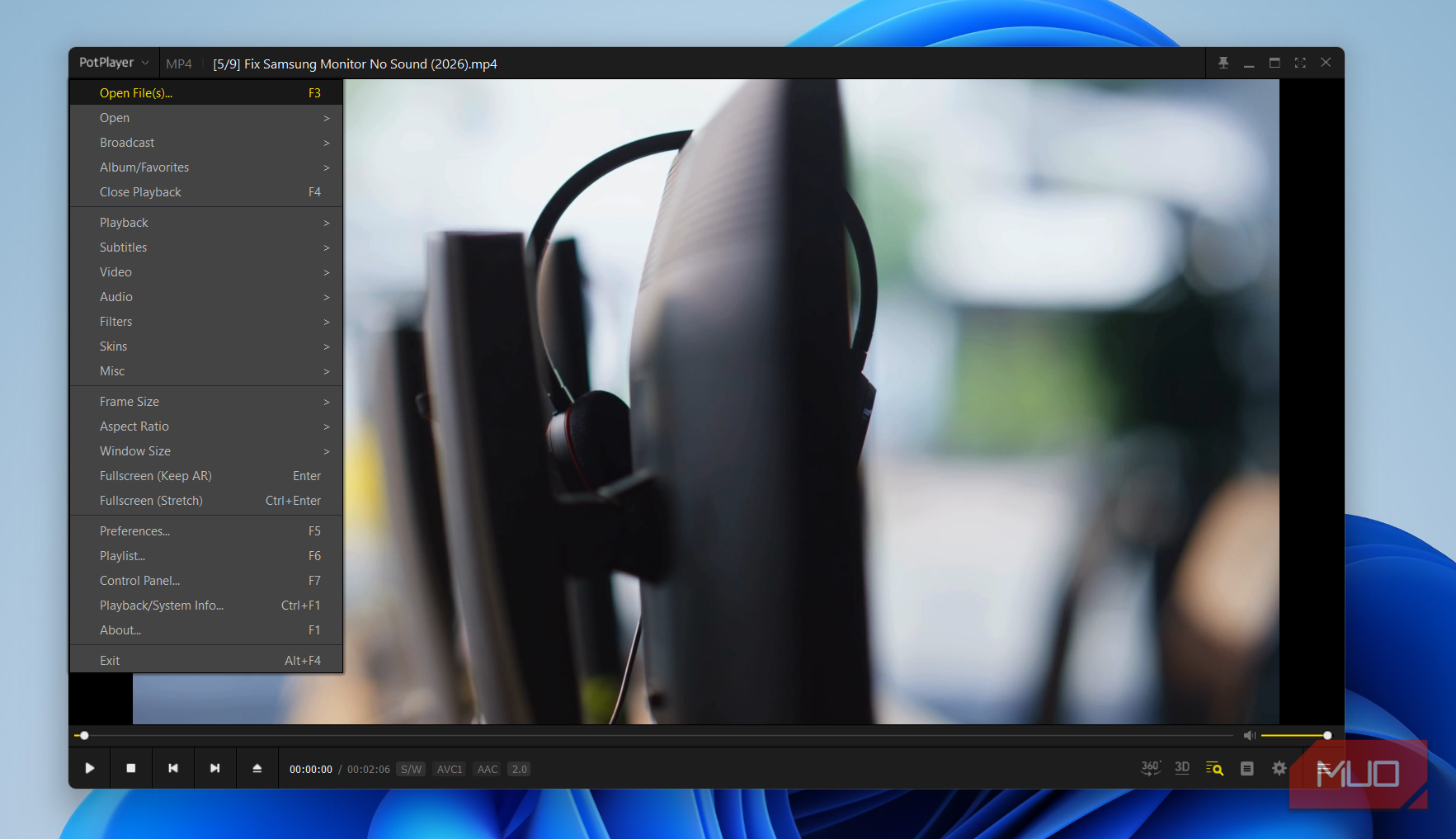This screenshot has width=1456, height=839.
Task: Click the AAC audio codec label
Action: pyautogui.click(x=488, y=769)
